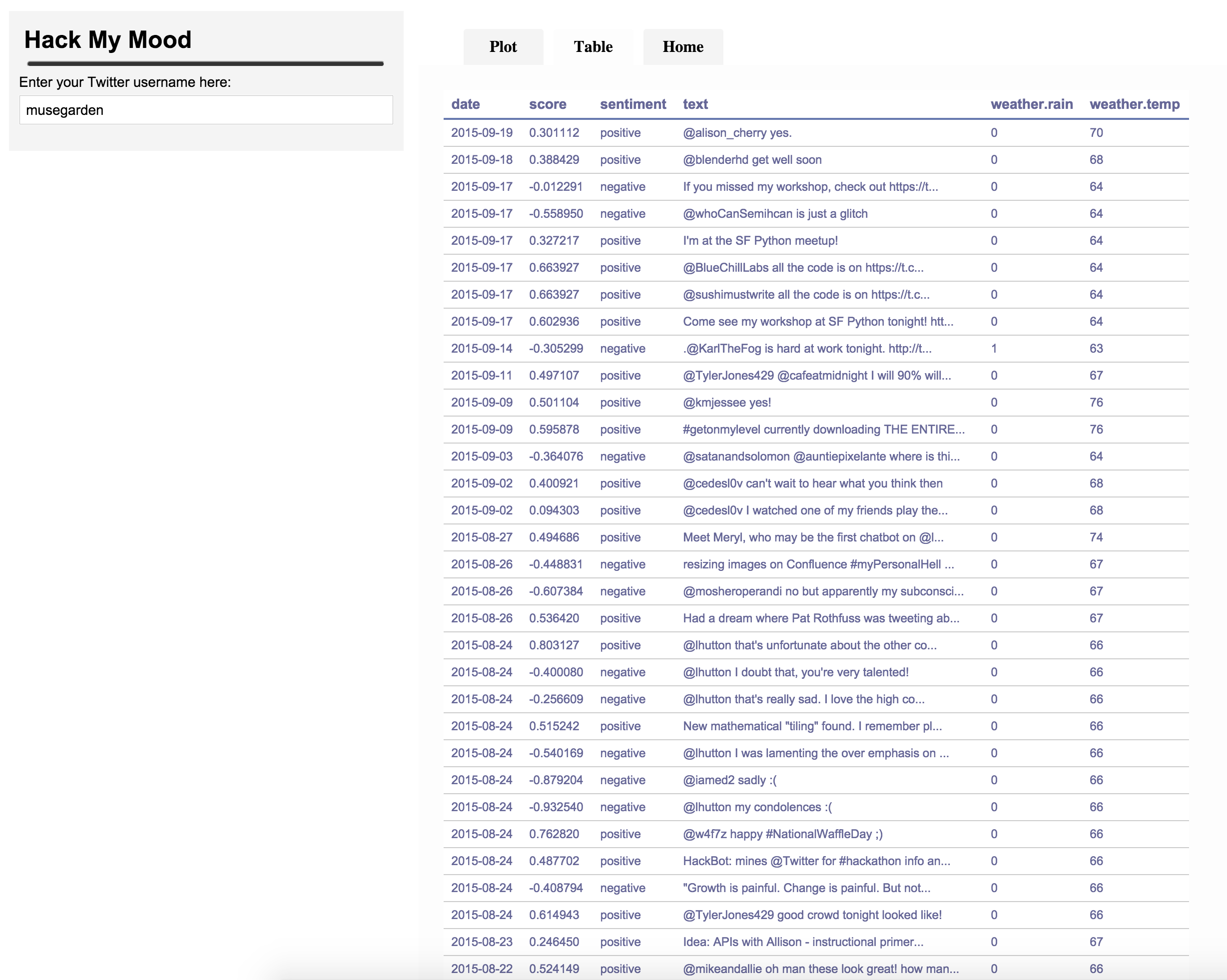Select the @kmjessee yes! tweet

(x=727, y=403)
